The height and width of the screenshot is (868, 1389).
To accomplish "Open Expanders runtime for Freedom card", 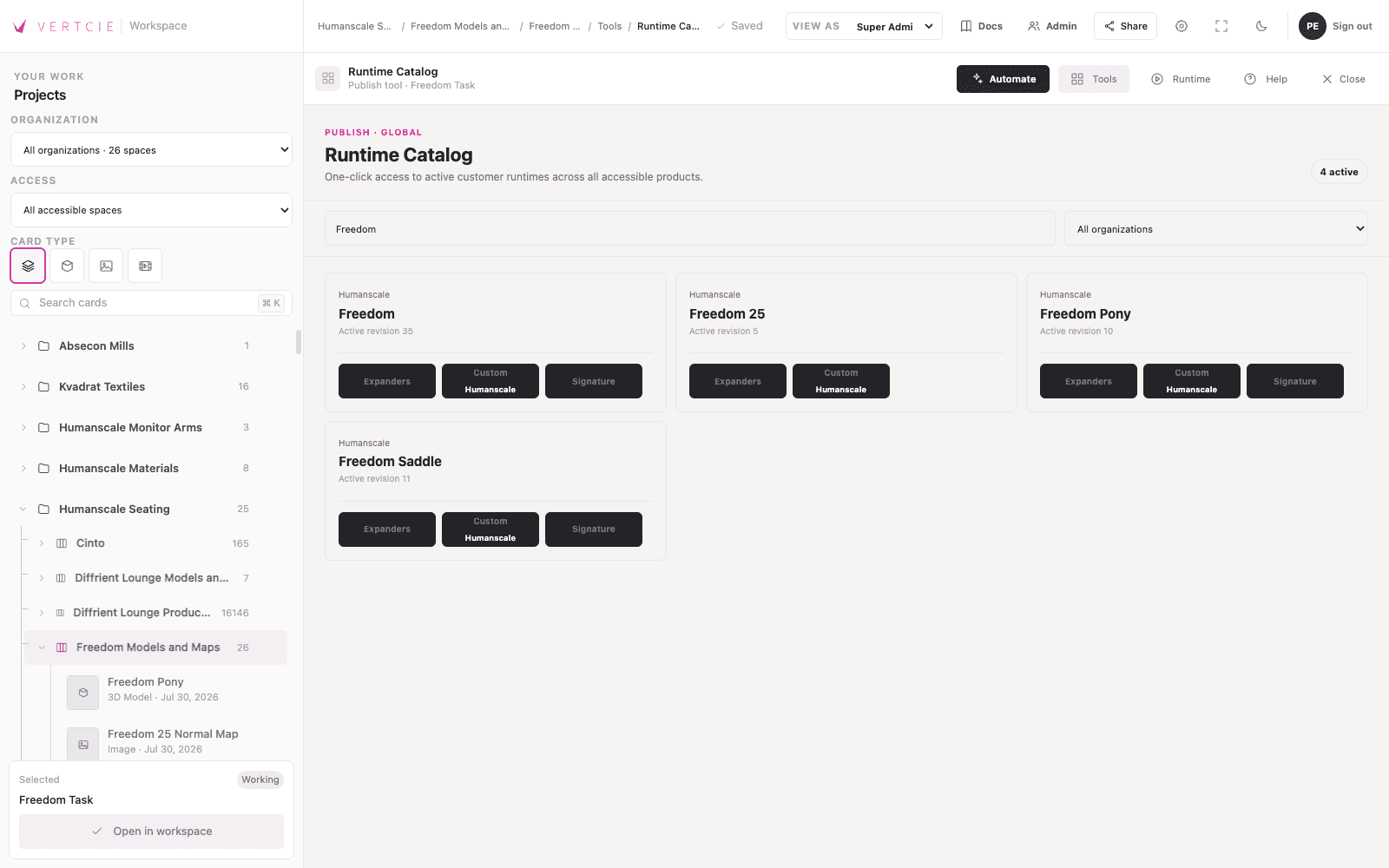I will (387, 381).
